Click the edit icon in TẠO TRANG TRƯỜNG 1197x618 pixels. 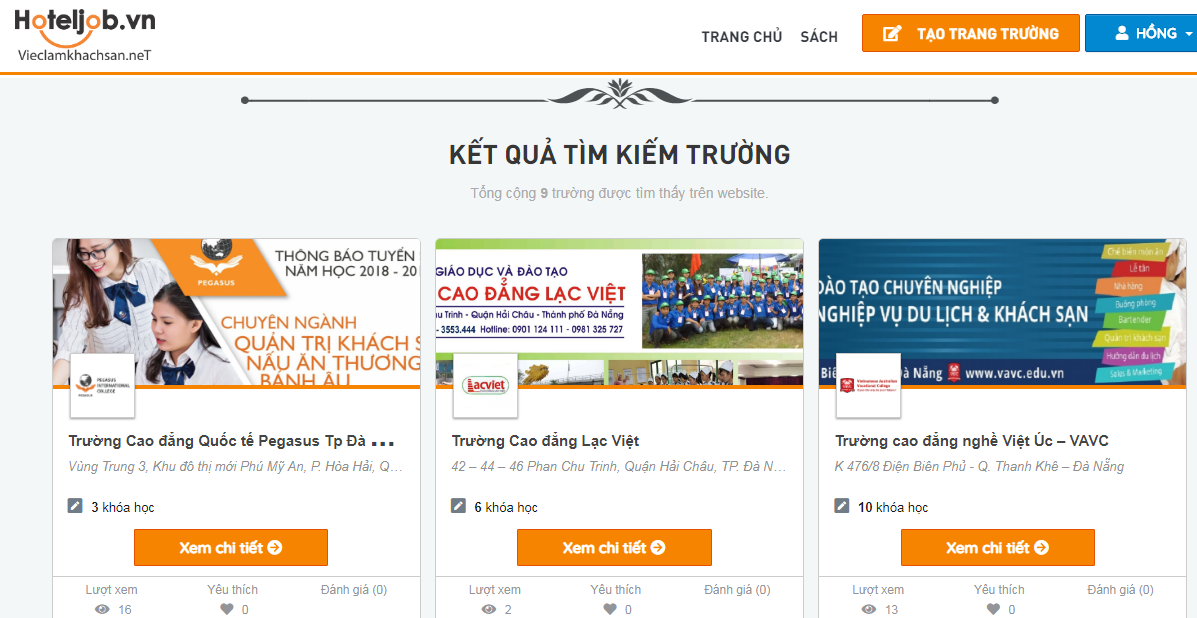click(892, 34)
